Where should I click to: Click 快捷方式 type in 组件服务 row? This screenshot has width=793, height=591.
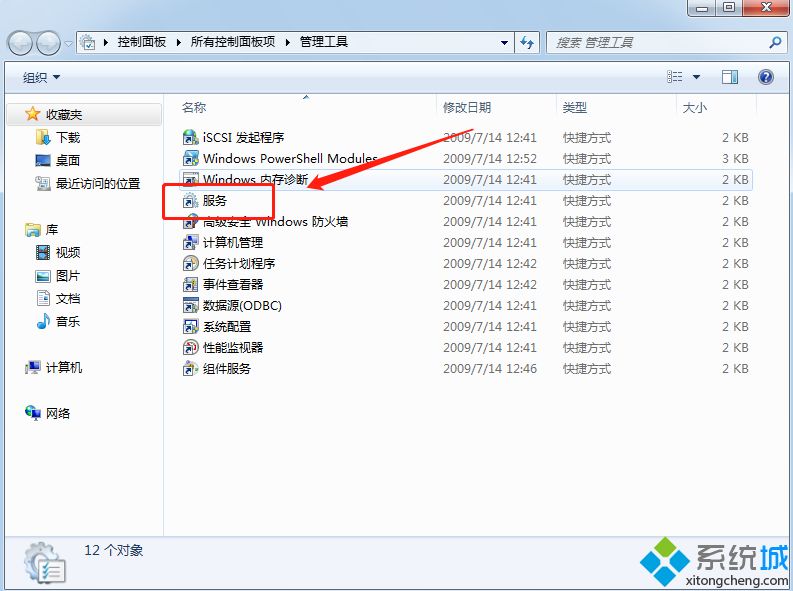(x=587, y=369)
